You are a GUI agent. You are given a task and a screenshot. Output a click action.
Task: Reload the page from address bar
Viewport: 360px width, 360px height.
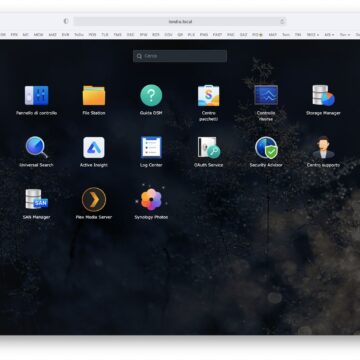coord(282,21)
